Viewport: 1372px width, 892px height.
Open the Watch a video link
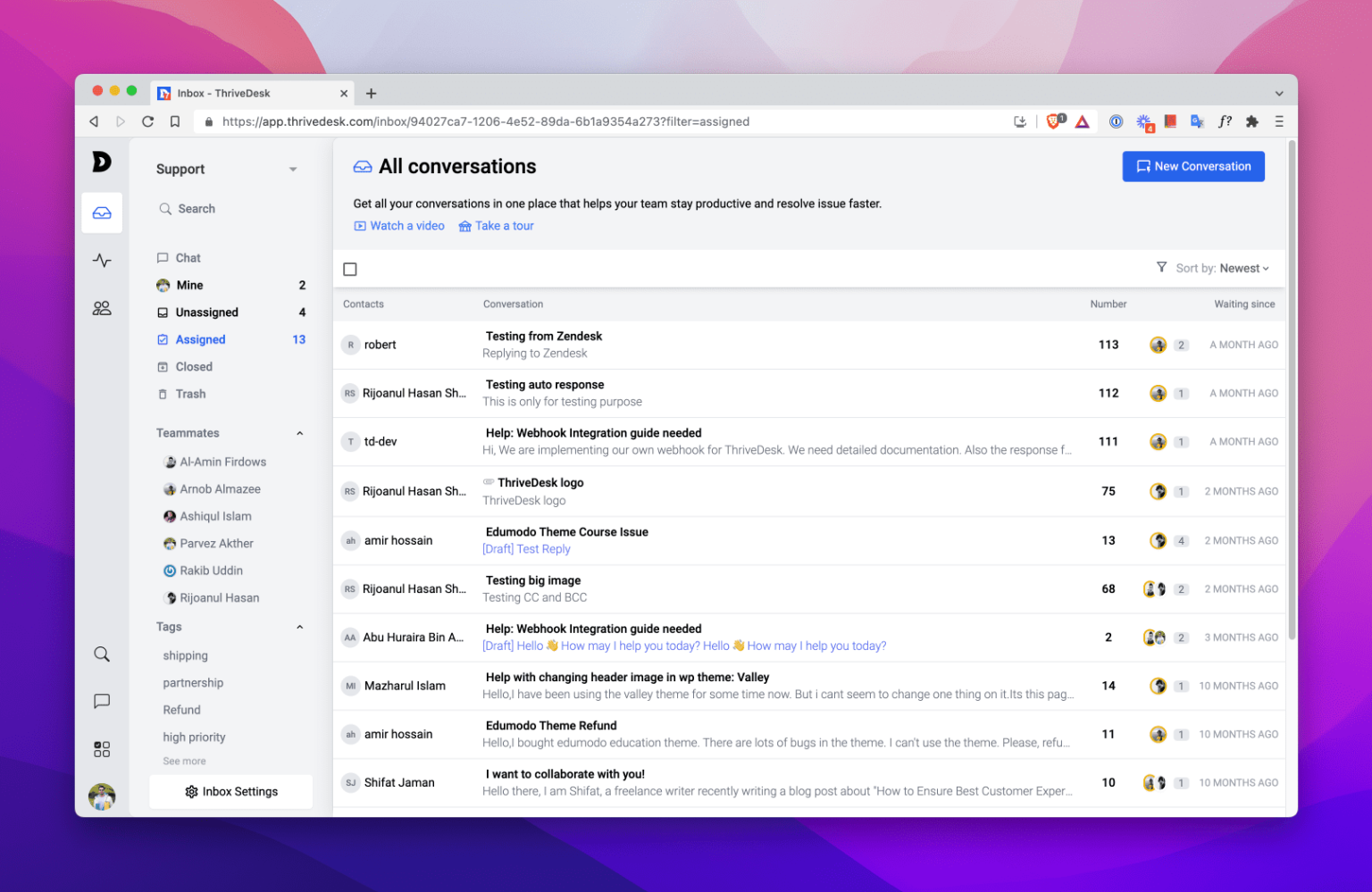click(x=398, y=225)
